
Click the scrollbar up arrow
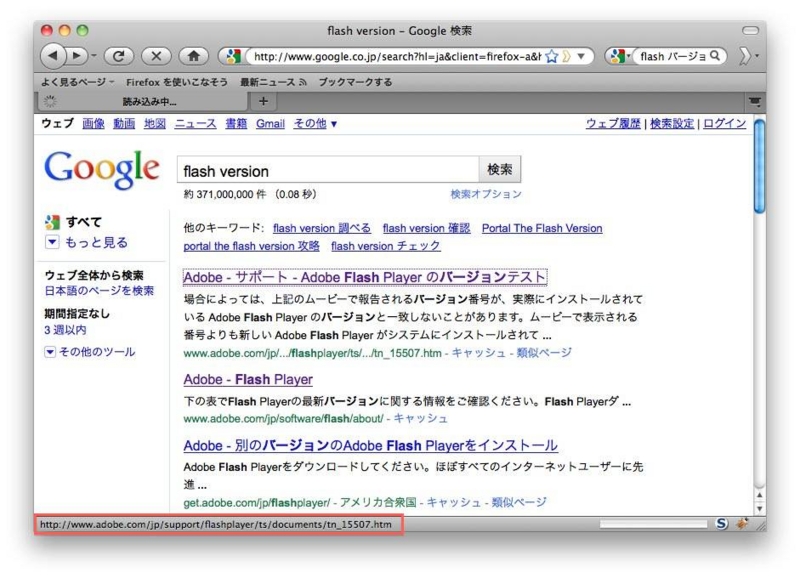coord(759,495)
